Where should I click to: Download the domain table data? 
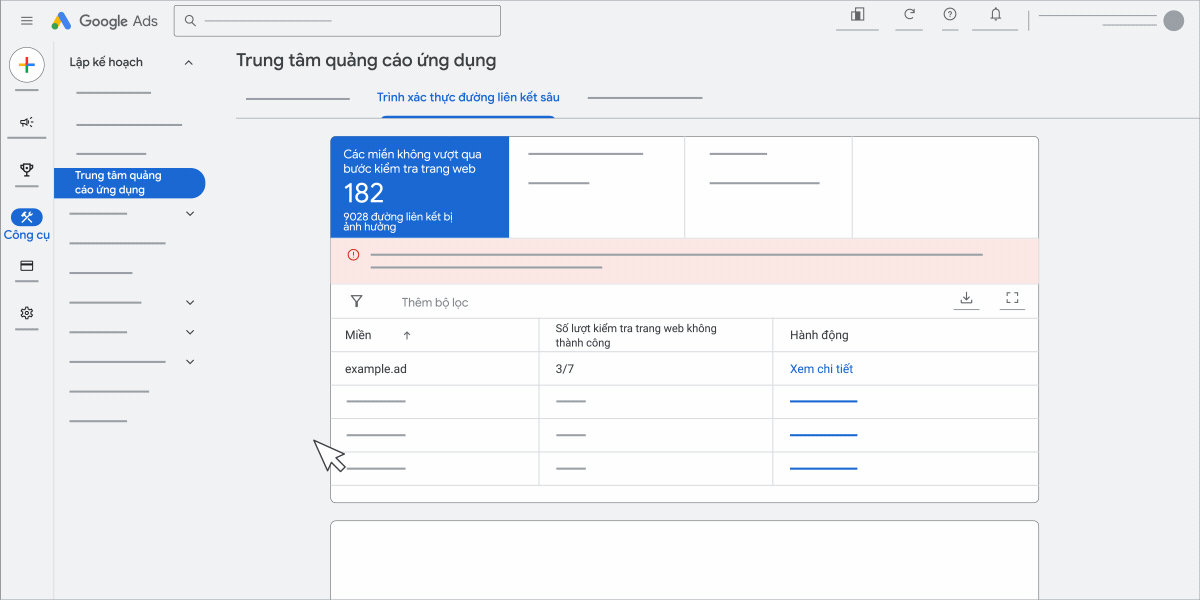tap(966, 297)
